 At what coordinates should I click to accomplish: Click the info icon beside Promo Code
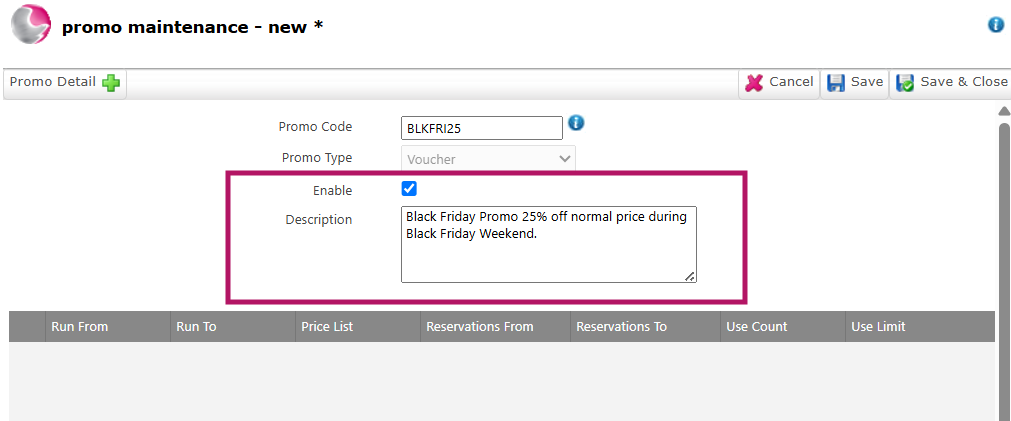coord(576,122)
